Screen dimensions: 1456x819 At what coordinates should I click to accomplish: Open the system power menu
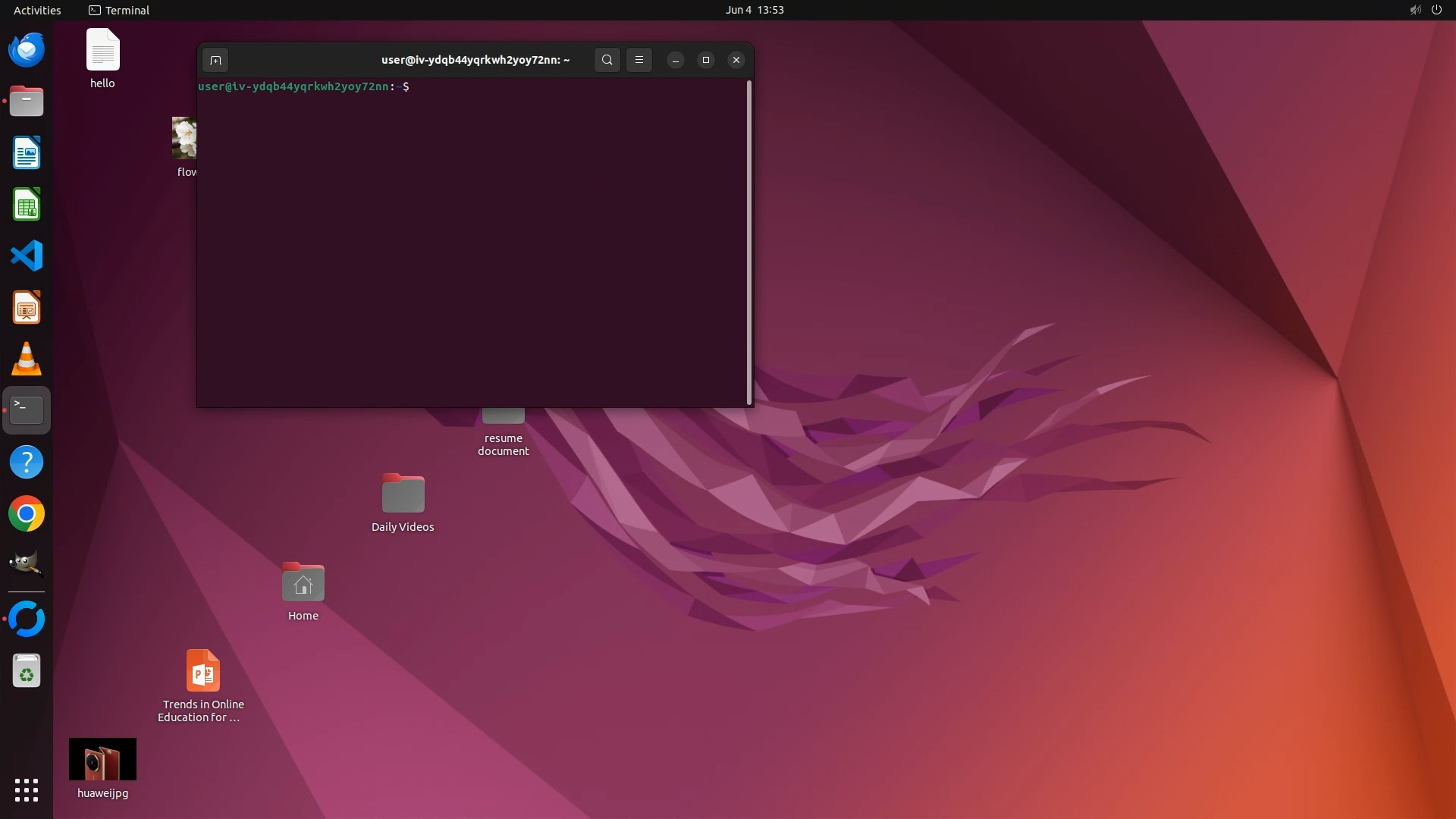[1436, 10]
